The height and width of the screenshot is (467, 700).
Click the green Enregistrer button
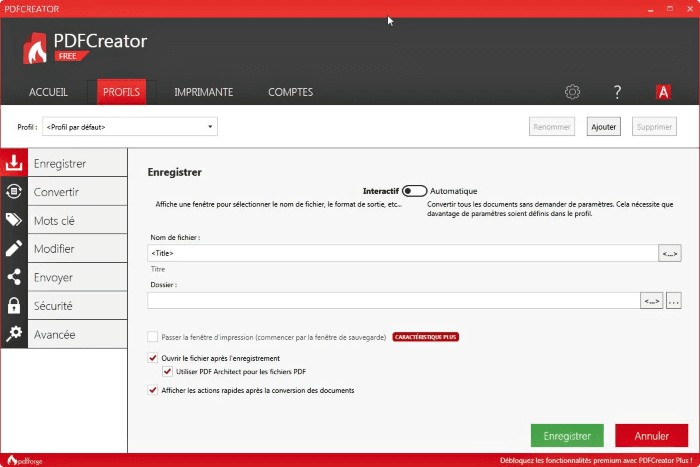click(x=567, y=436)
